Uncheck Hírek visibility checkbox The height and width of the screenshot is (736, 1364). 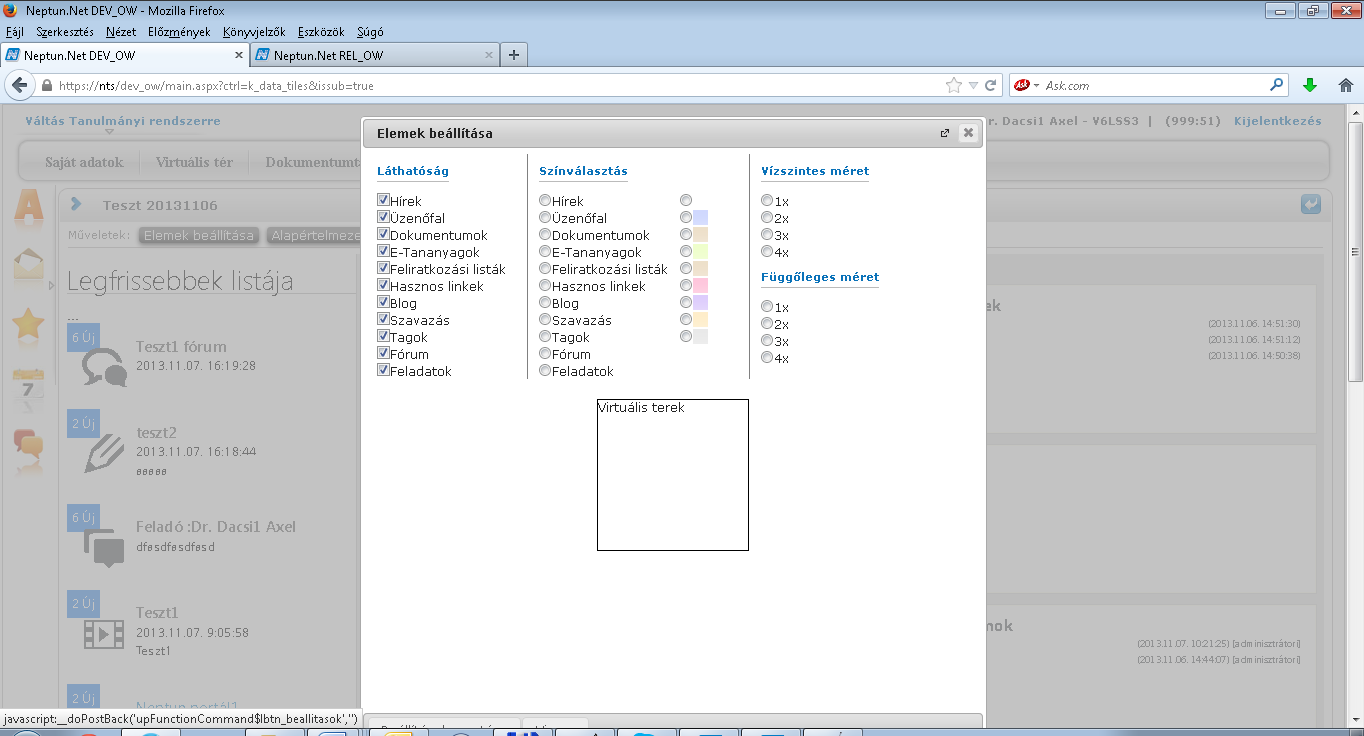(x=383, y=201)
